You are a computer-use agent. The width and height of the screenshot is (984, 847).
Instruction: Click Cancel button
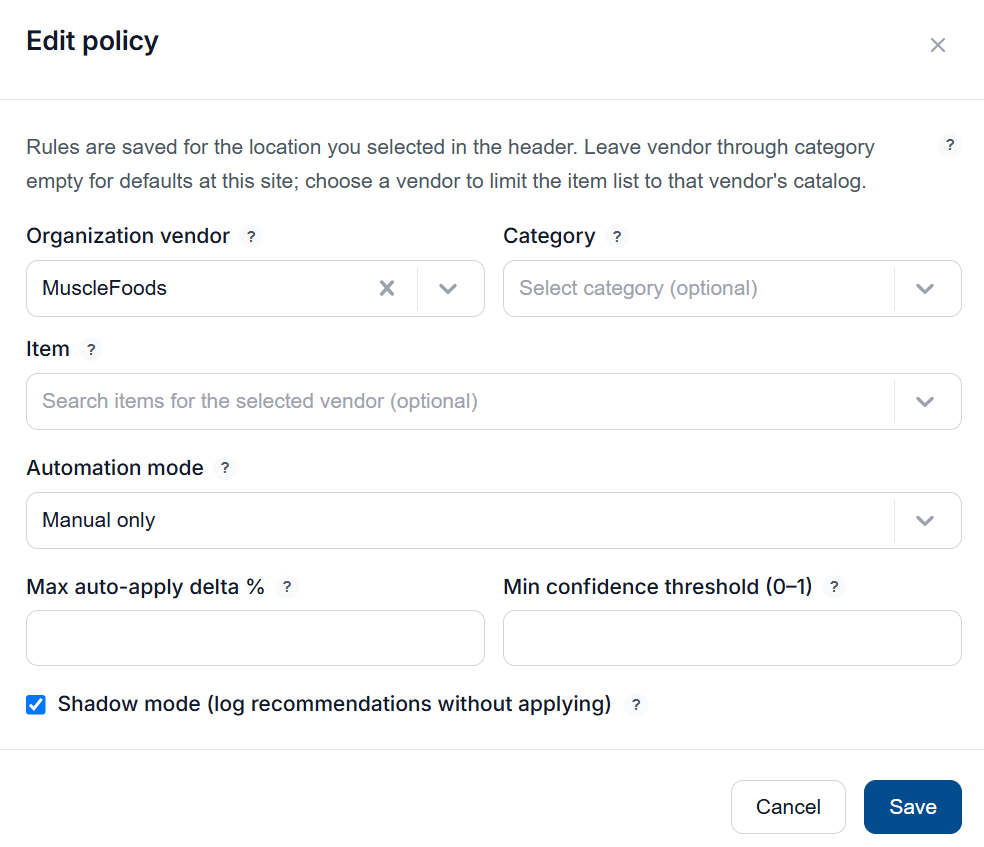[788, 807]
